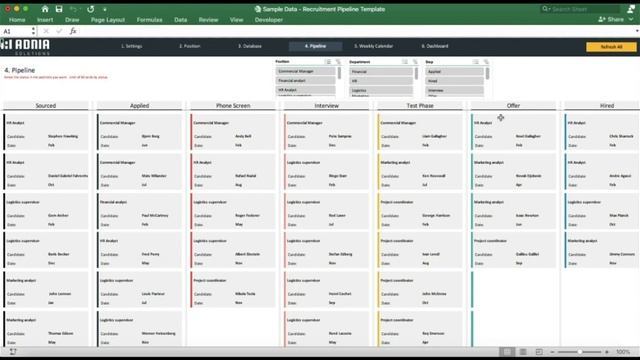Click the ADNIA Solutions logo

(25, 47)
